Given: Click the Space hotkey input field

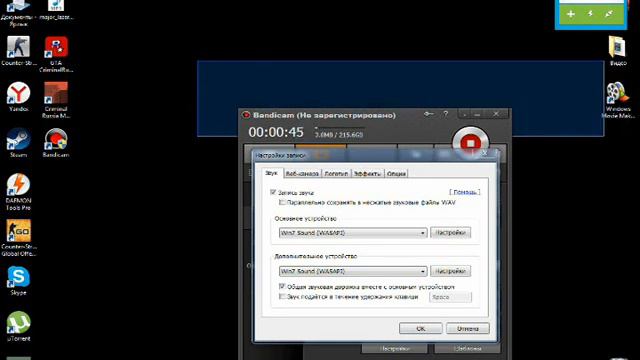Looking at the screenshot, I should (450, 297).
